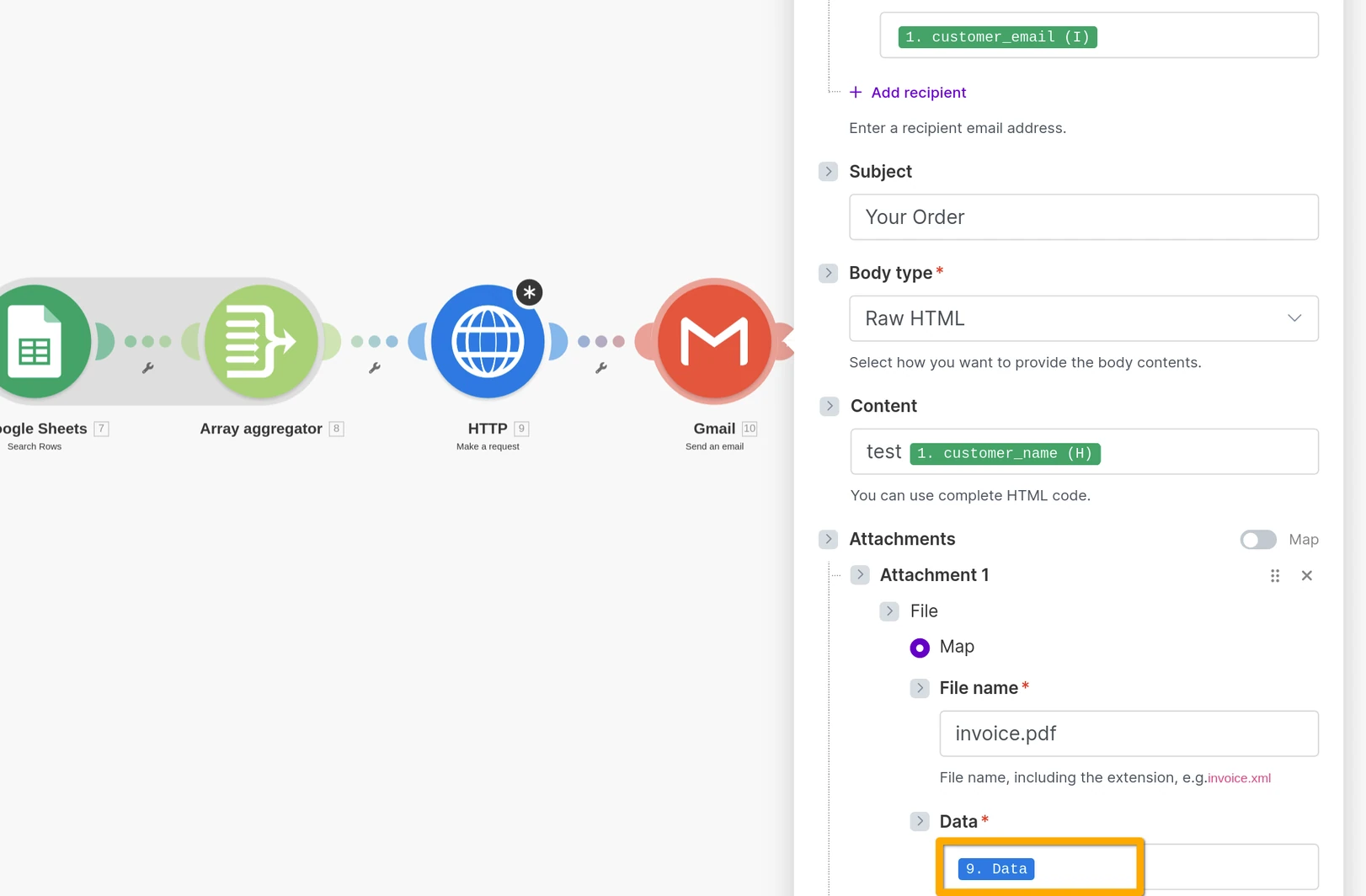Click the customer_name pill in Content
This screenshot has width=1366, height=896.
[1005, 453]
